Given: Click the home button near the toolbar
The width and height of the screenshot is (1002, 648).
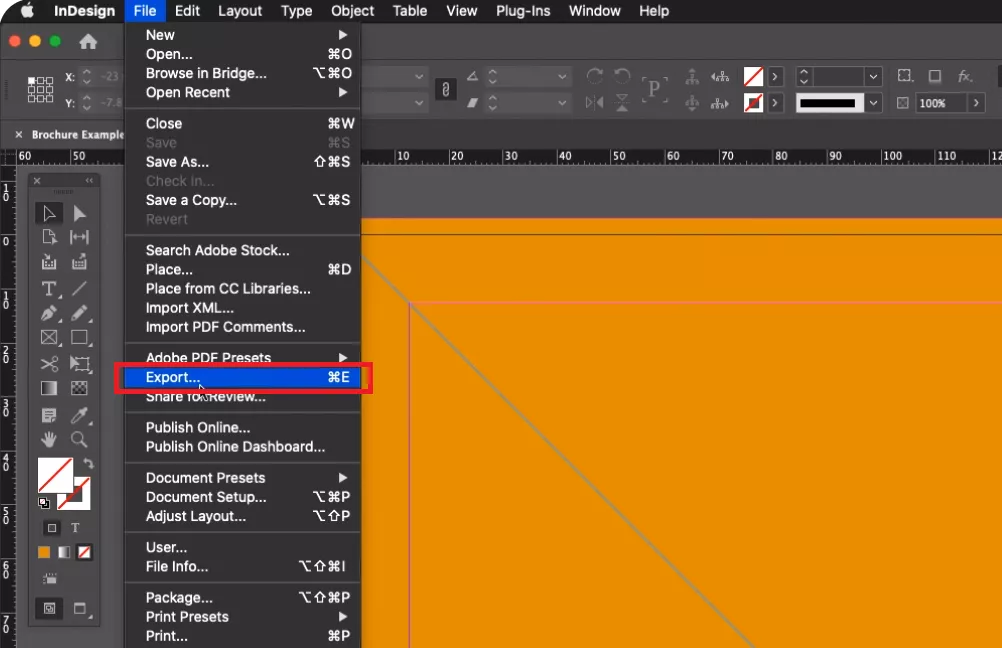Looking at the screenshot, I should coord(89,41).
